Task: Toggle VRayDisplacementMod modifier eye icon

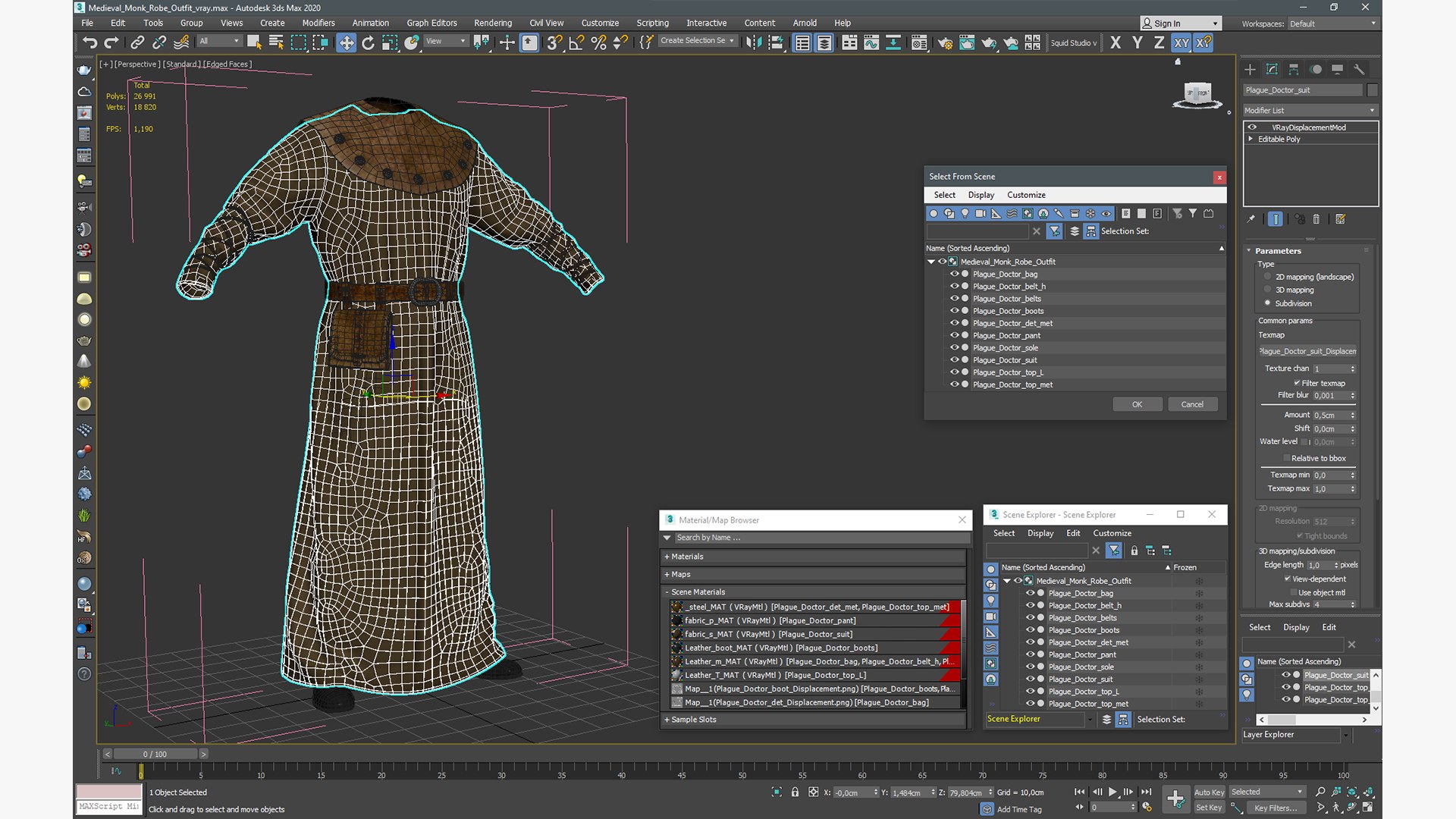Action: (1252, 127)
